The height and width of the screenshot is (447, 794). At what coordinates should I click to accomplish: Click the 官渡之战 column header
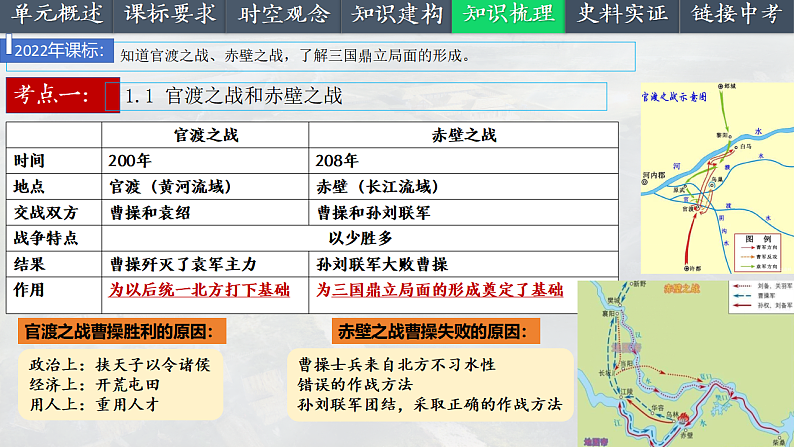(x=206, y=135)
